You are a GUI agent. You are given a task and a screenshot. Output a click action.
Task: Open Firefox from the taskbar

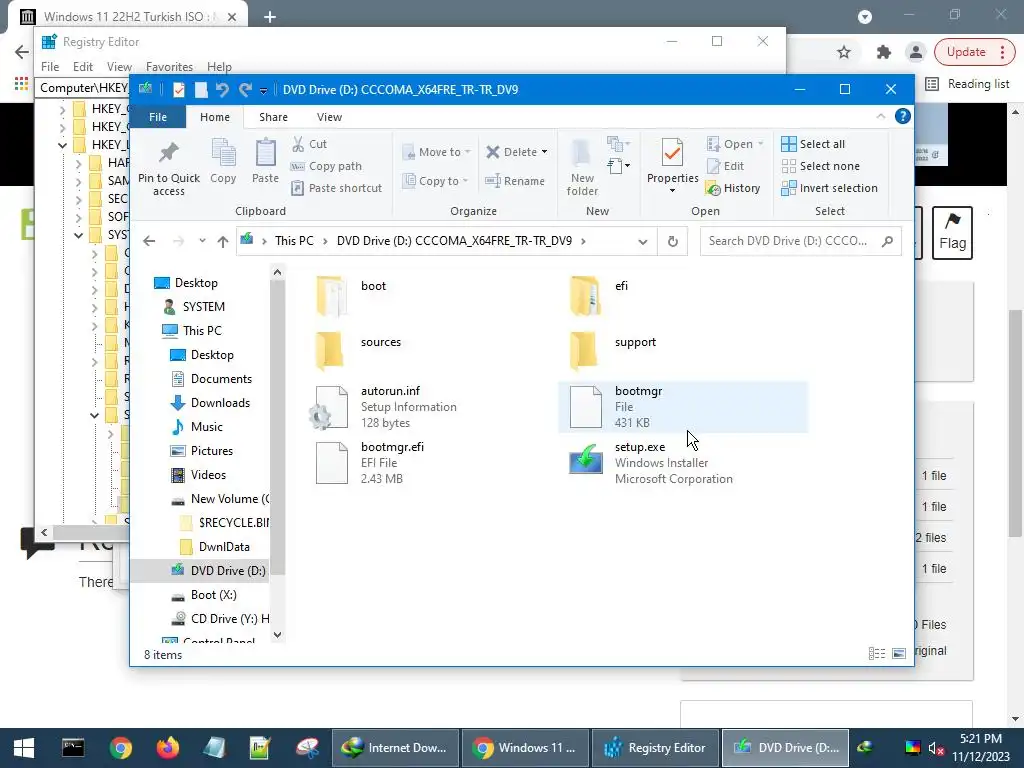(168, 748)
